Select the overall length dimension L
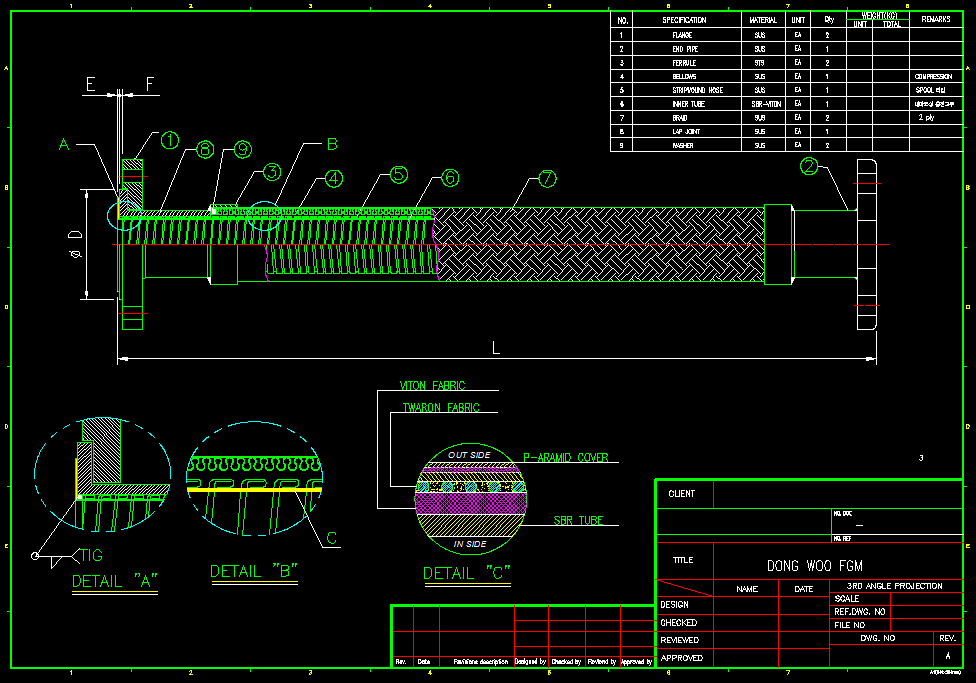Viewport: 976px width, 683px height. pos(496,347)
